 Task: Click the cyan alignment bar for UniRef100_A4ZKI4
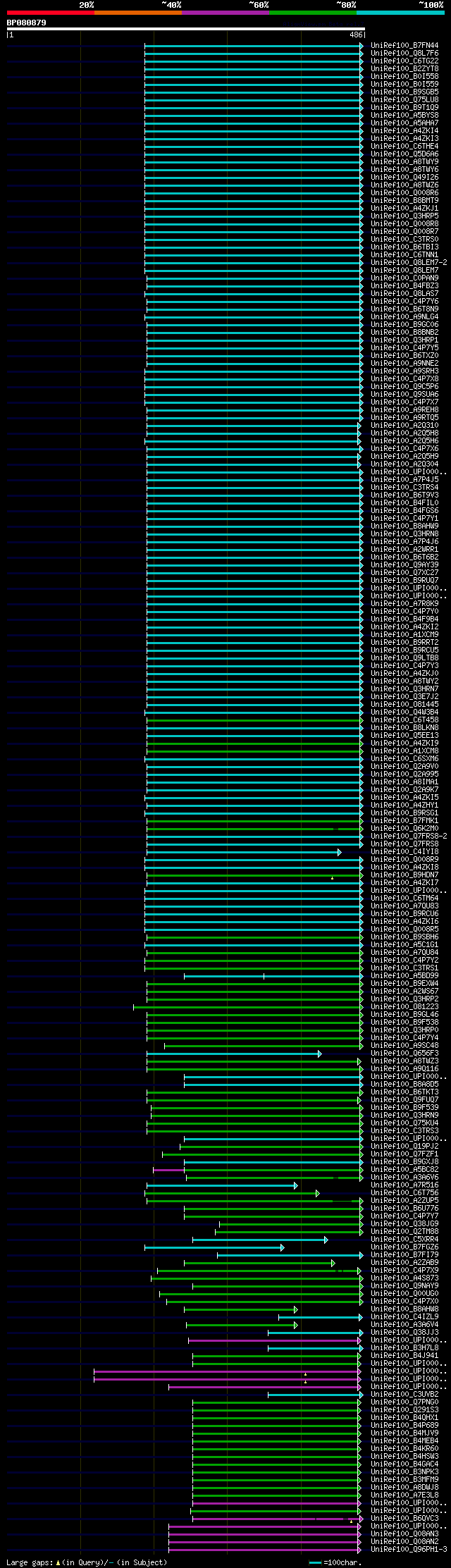(x=254, y=131)
